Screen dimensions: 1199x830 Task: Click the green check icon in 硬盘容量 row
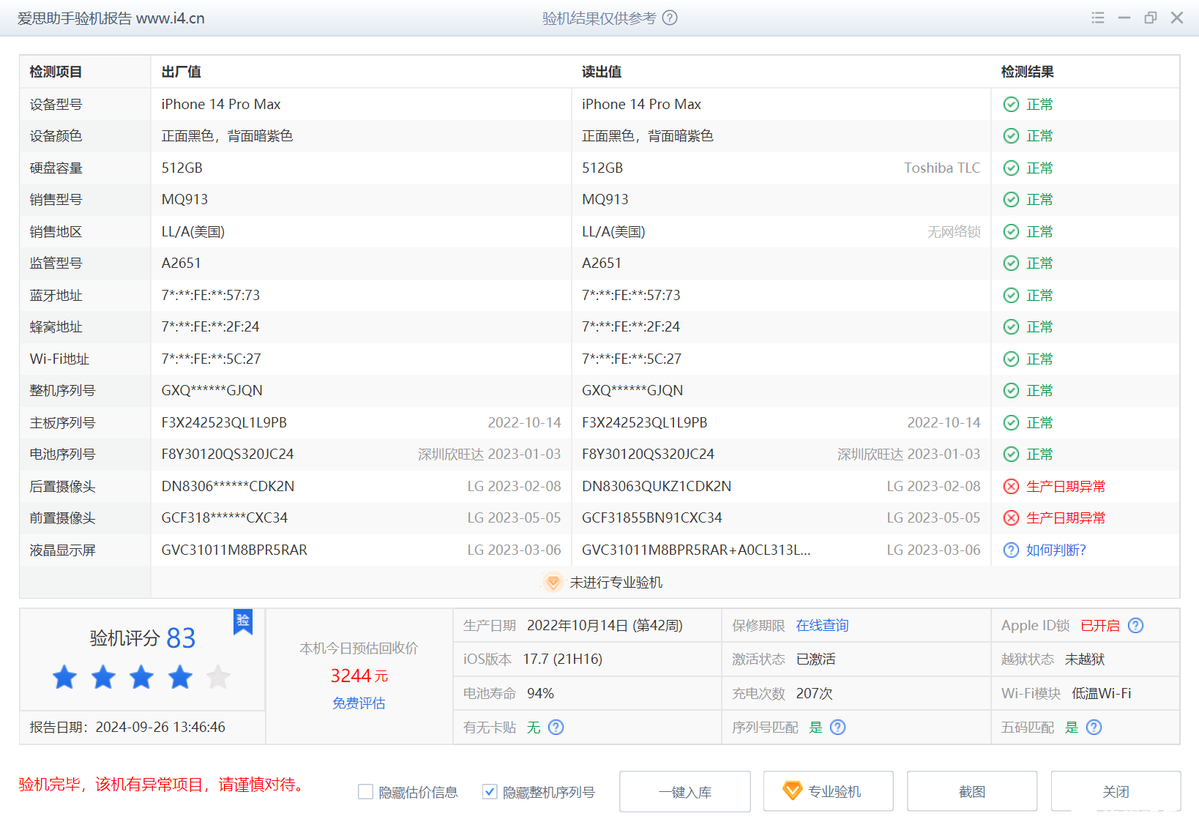click(x=1011, y=168)
